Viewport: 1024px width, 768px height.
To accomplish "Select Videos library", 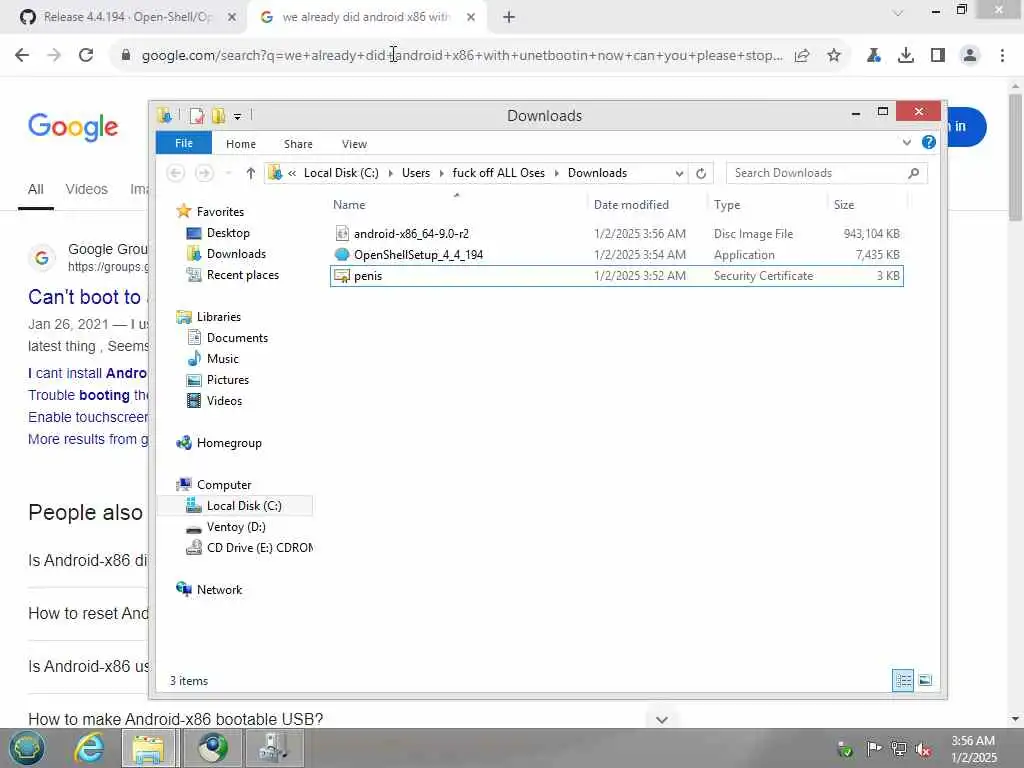I will 224,400.
